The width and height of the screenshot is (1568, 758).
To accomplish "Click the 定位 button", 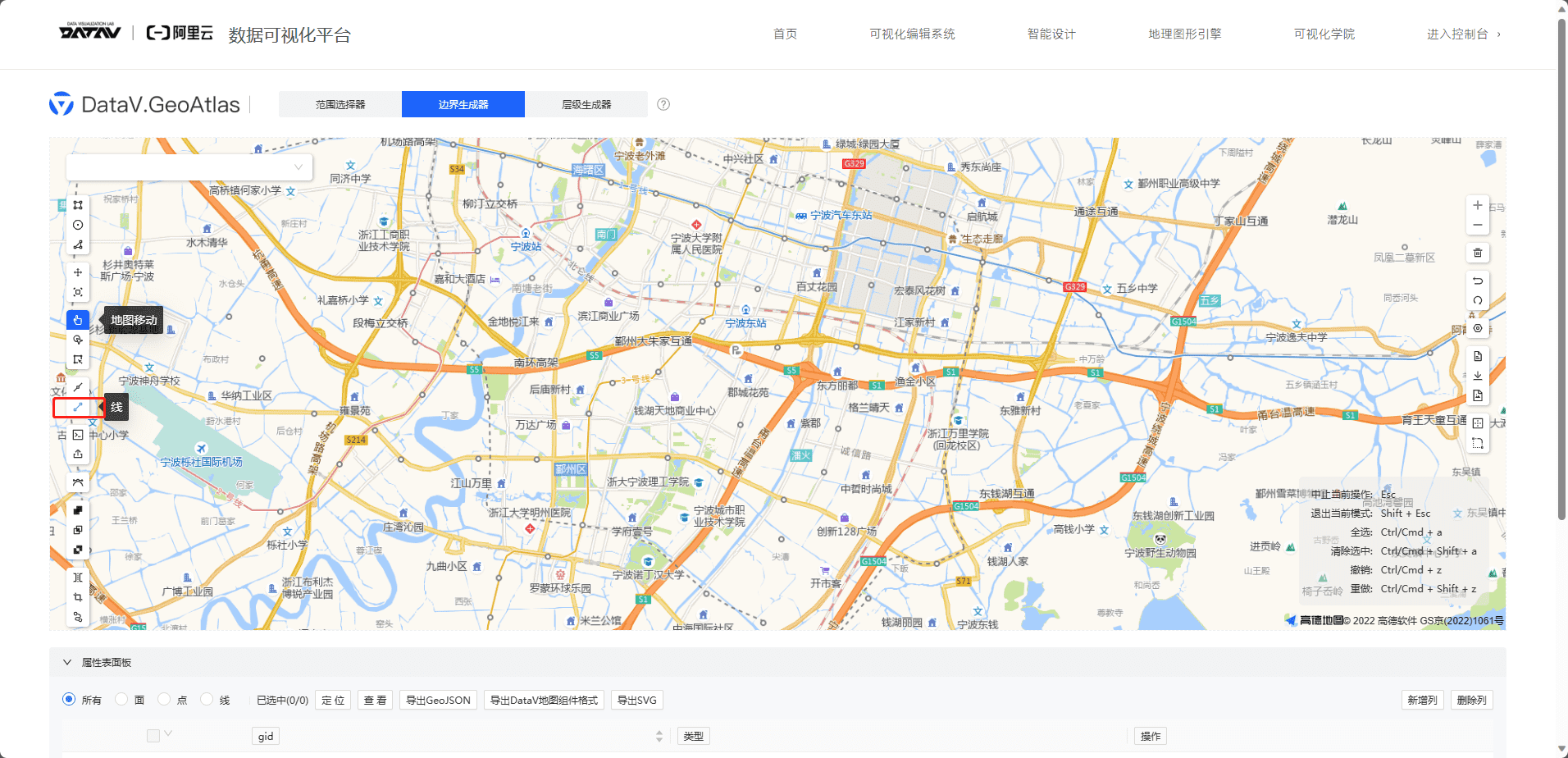I will point(333,700).
